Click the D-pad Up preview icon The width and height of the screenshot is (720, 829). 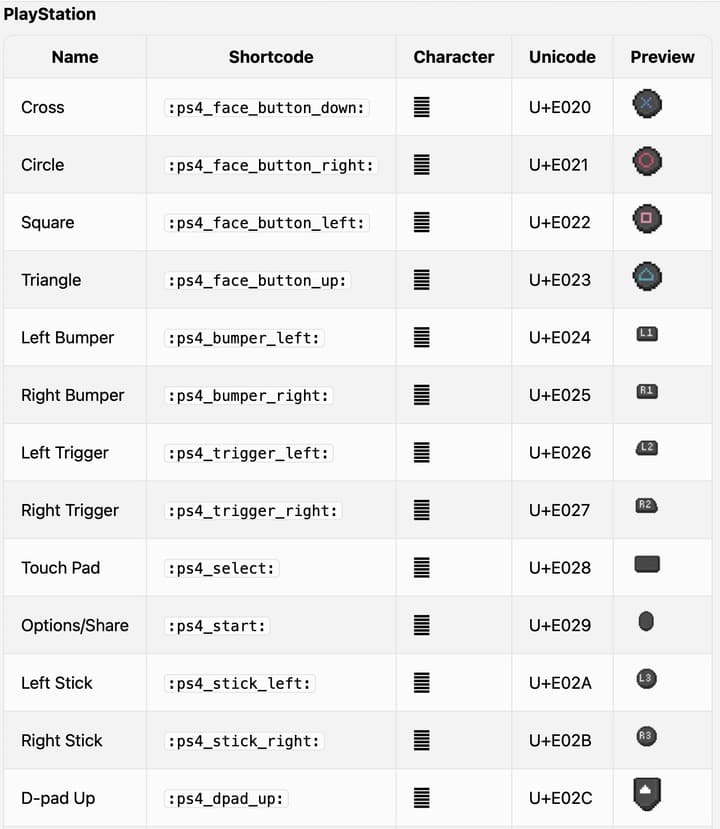[x=646, y=793]
